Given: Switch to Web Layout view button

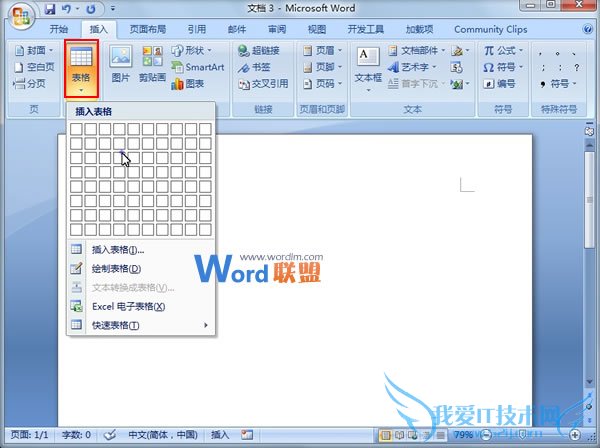Looking at the screenshot, I should (x=412, y=435).
